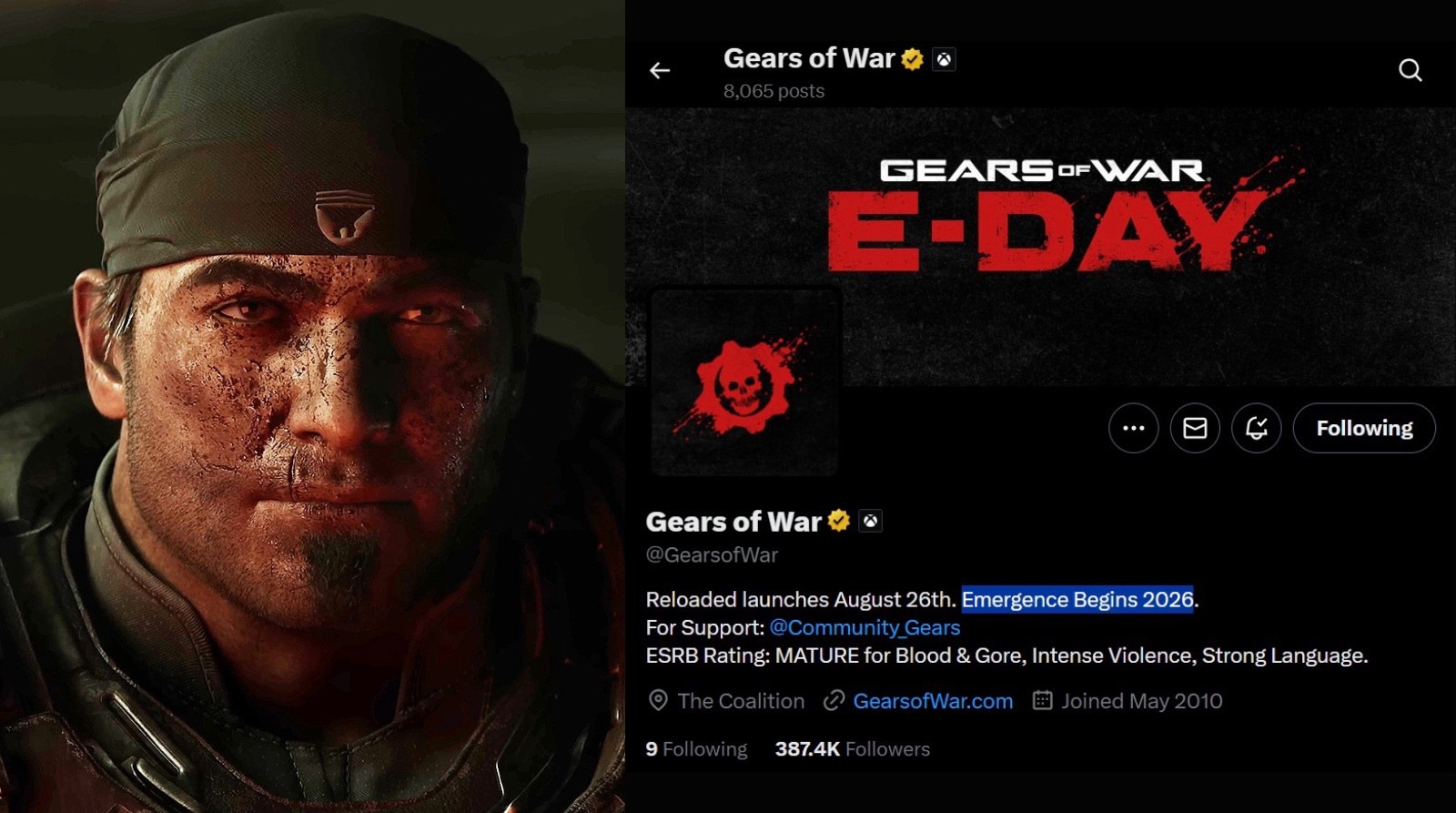Toggle post notifications with the bell icon
This screenshot has width=1456, height=813.
pos(1257,428)
